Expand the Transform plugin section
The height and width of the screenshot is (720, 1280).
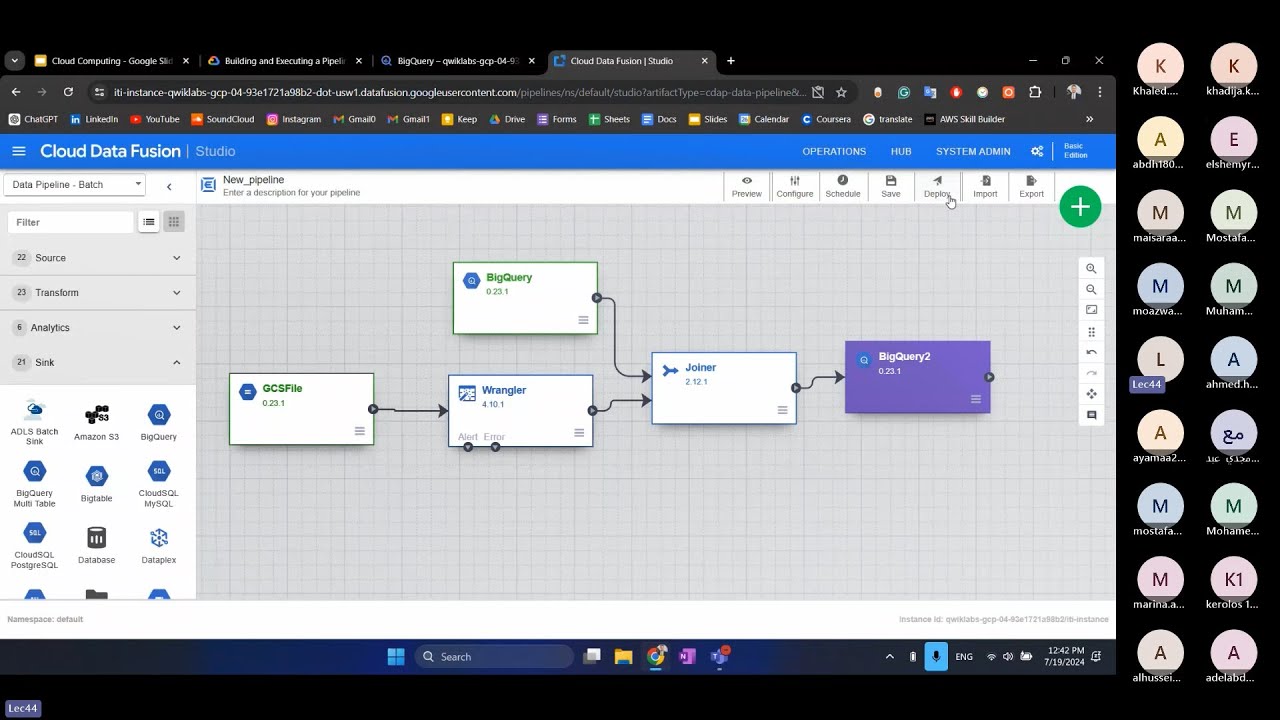tap(98, 293)
